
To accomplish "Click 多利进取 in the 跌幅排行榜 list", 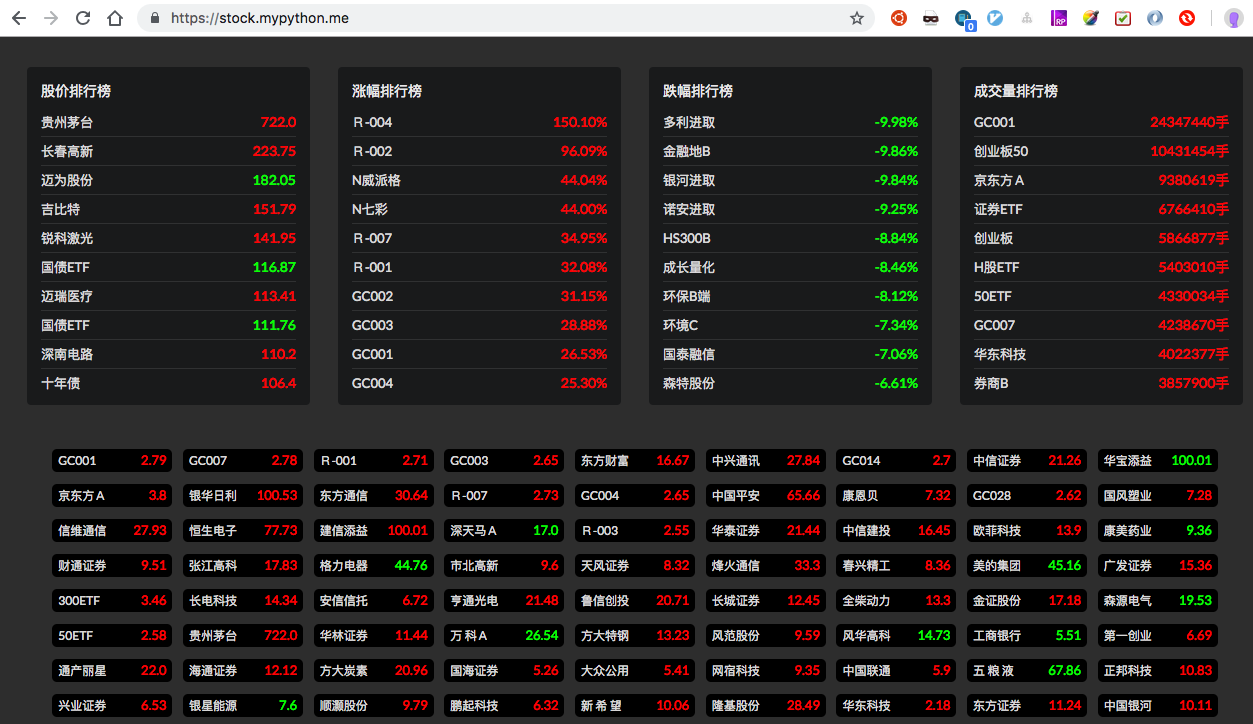I will pyautogui.click(x=790, y=122).
